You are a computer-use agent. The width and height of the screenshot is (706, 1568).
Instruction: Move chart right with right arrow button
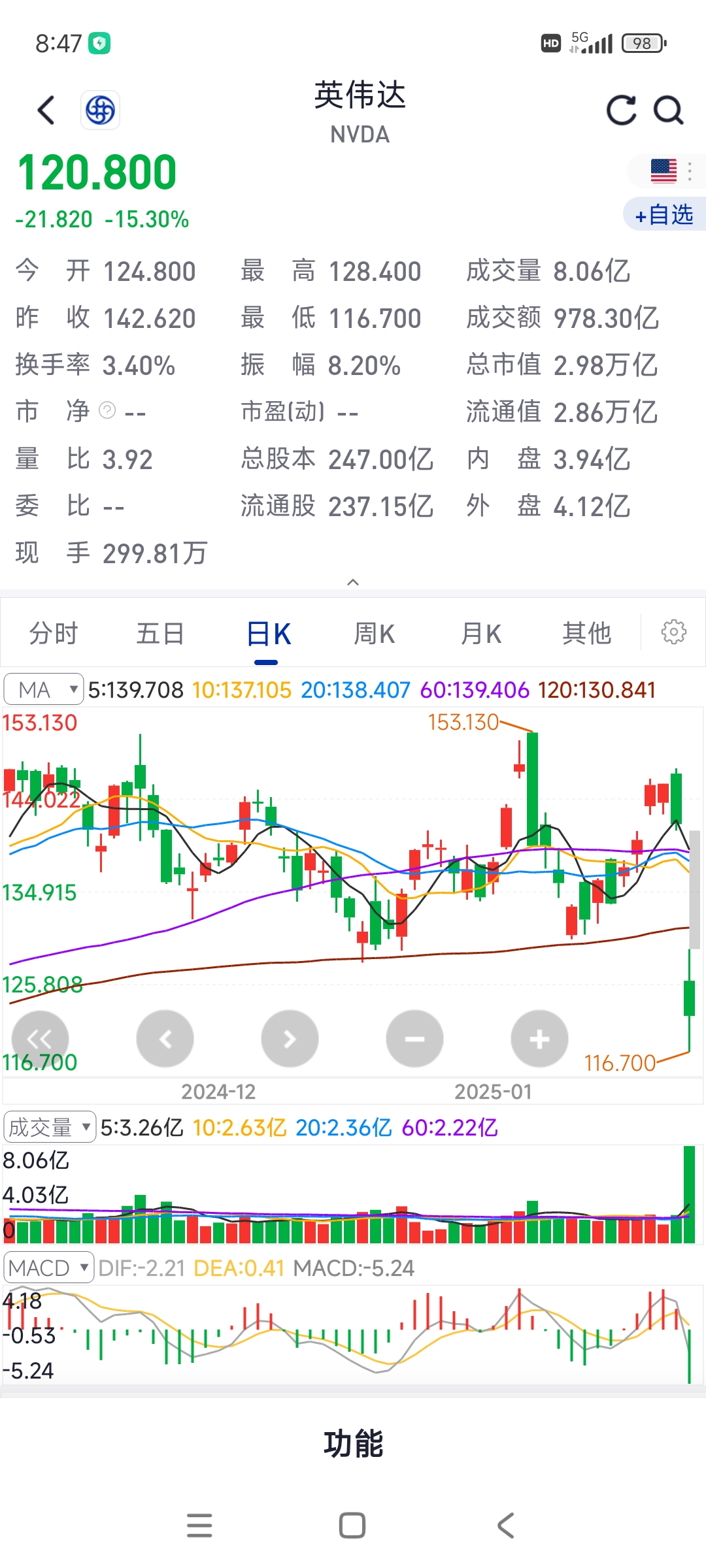point(290,1039)
